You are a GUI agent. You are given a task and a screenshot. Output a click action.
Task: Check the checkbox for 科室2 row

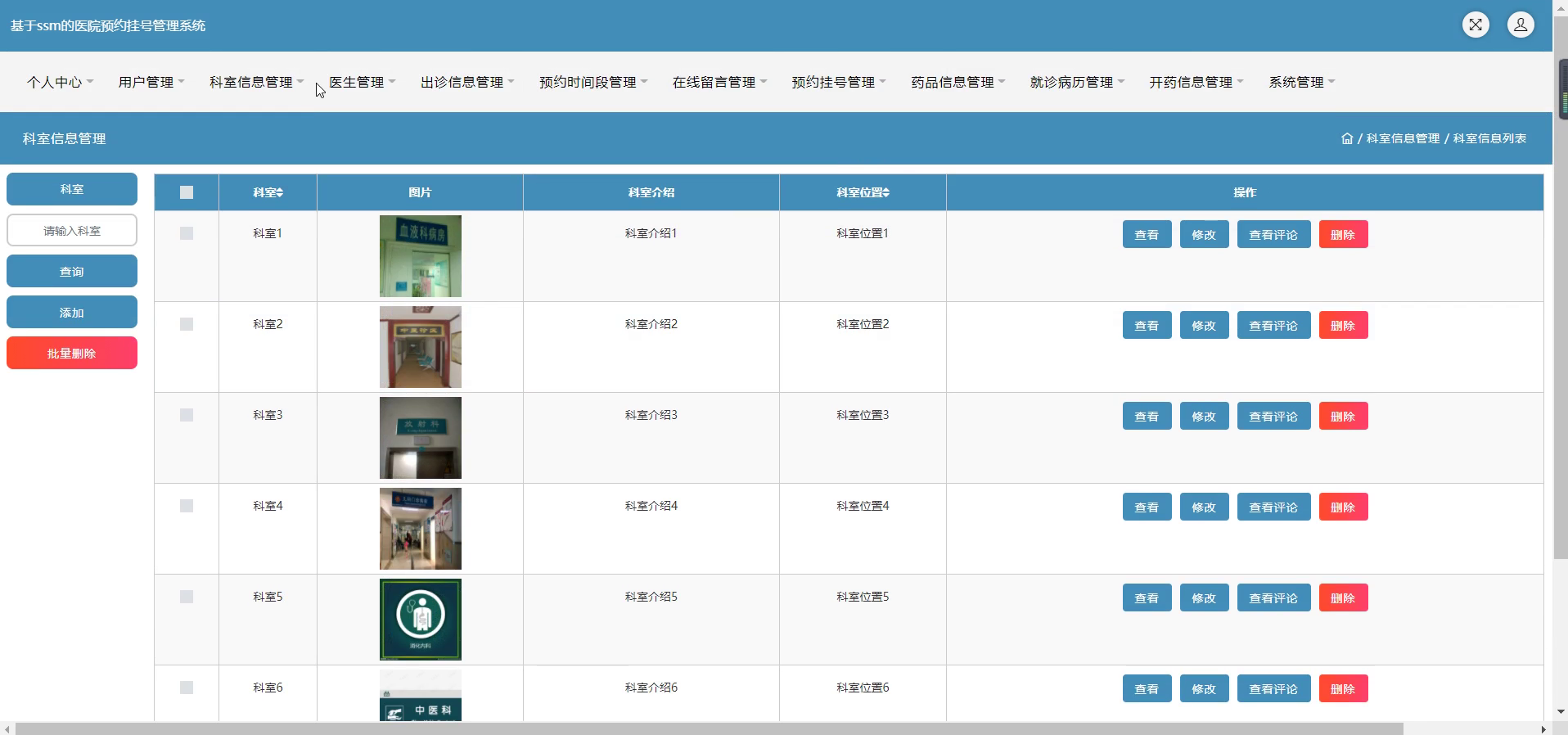click(x=187, y=324)
